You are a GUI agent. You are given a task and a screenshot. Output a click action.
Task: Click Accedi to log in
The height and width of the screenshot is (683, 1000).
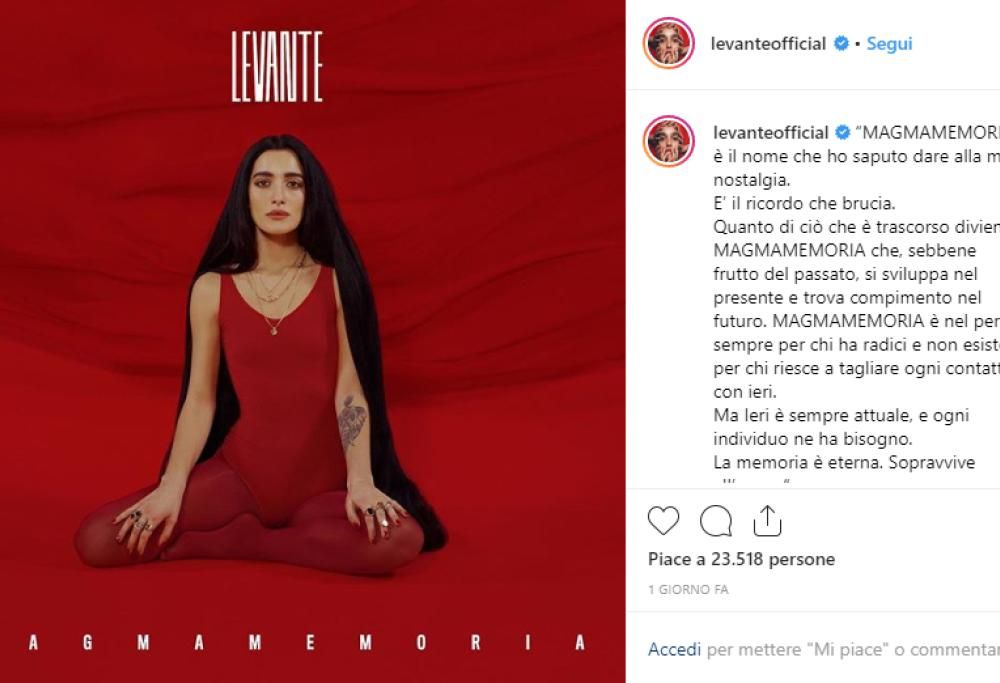click(674, 649)
